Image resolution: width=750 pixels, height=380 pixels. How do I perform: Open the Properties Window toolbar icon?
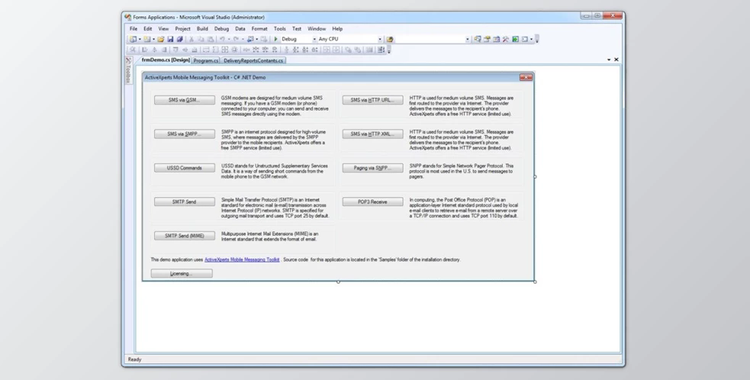487,39
